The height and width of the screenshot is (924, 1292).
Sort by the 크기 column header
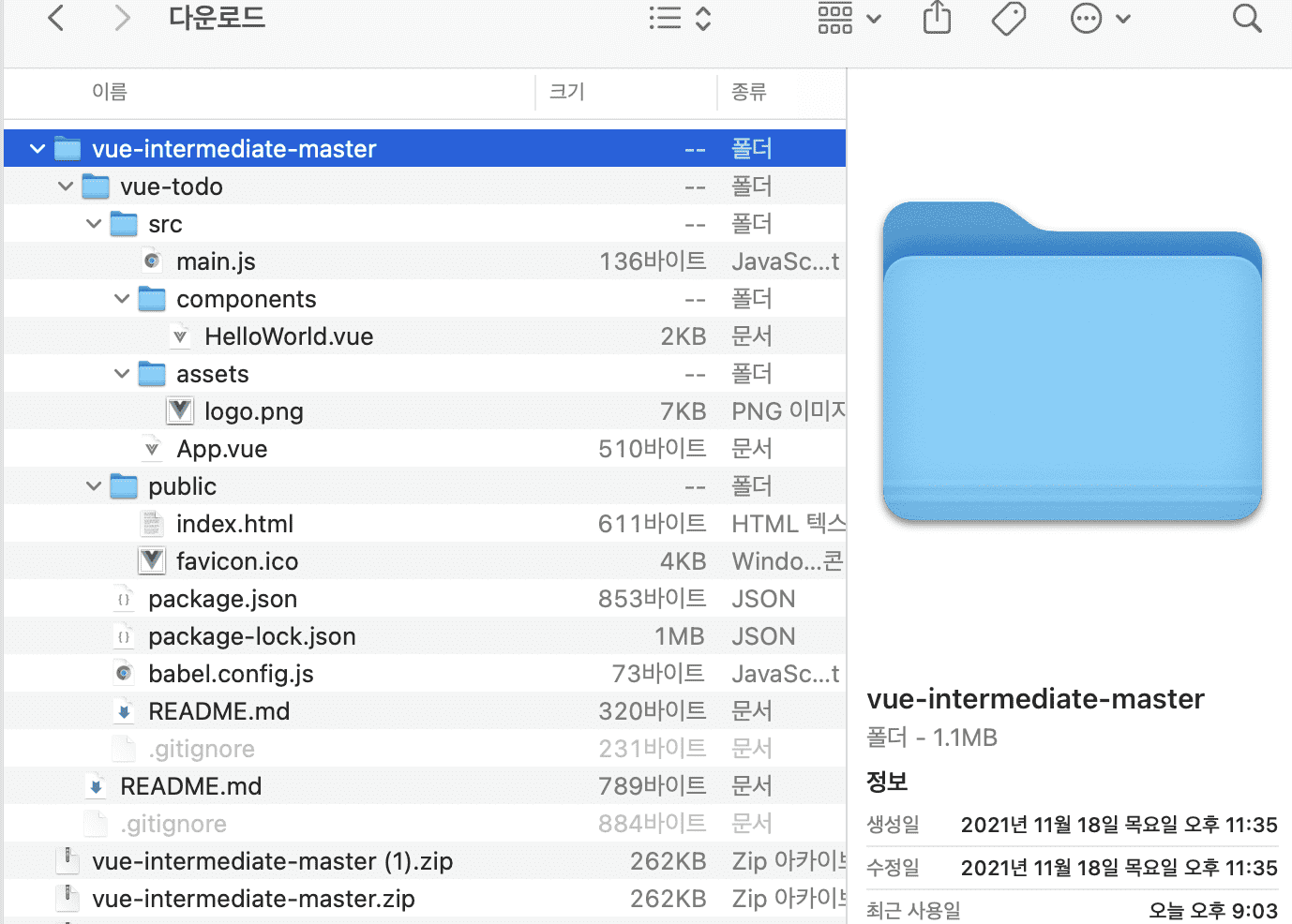tap(567, 92)
